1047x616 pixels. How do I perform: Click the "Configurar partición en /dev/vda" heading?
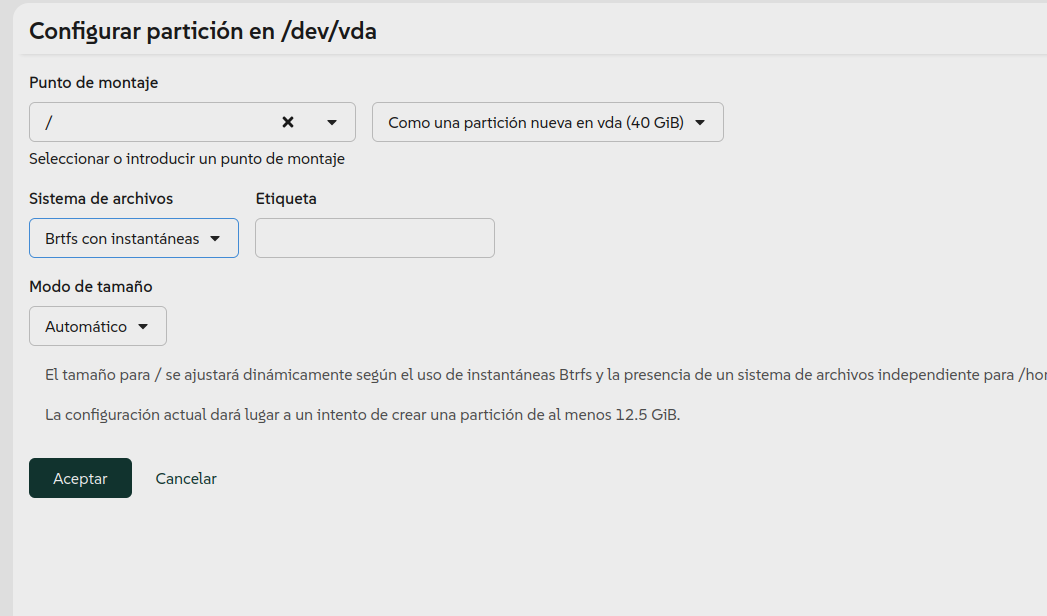pyautogui.click(x=202, y=31)
